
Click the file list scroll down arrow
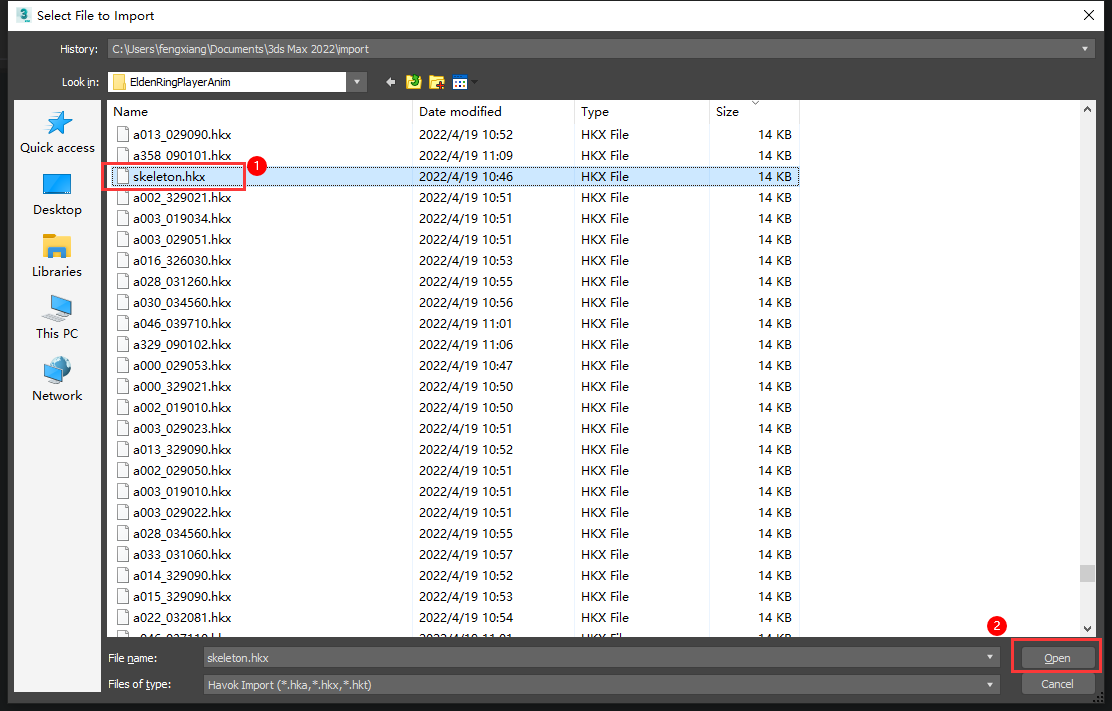(1088, 629)
